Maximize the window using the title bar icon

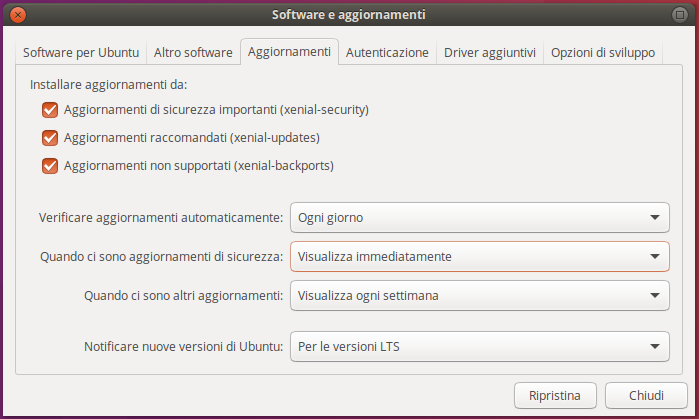tap(681, 15)
